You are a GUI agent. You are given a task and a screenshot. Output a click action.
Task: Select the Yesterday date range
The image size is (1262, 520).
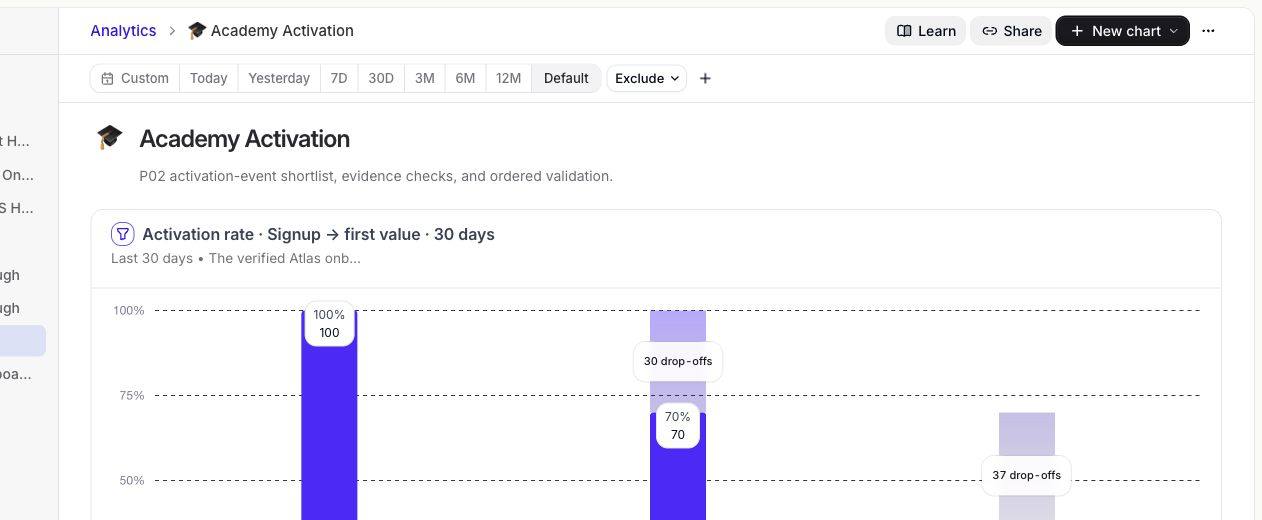pos(279,78)
